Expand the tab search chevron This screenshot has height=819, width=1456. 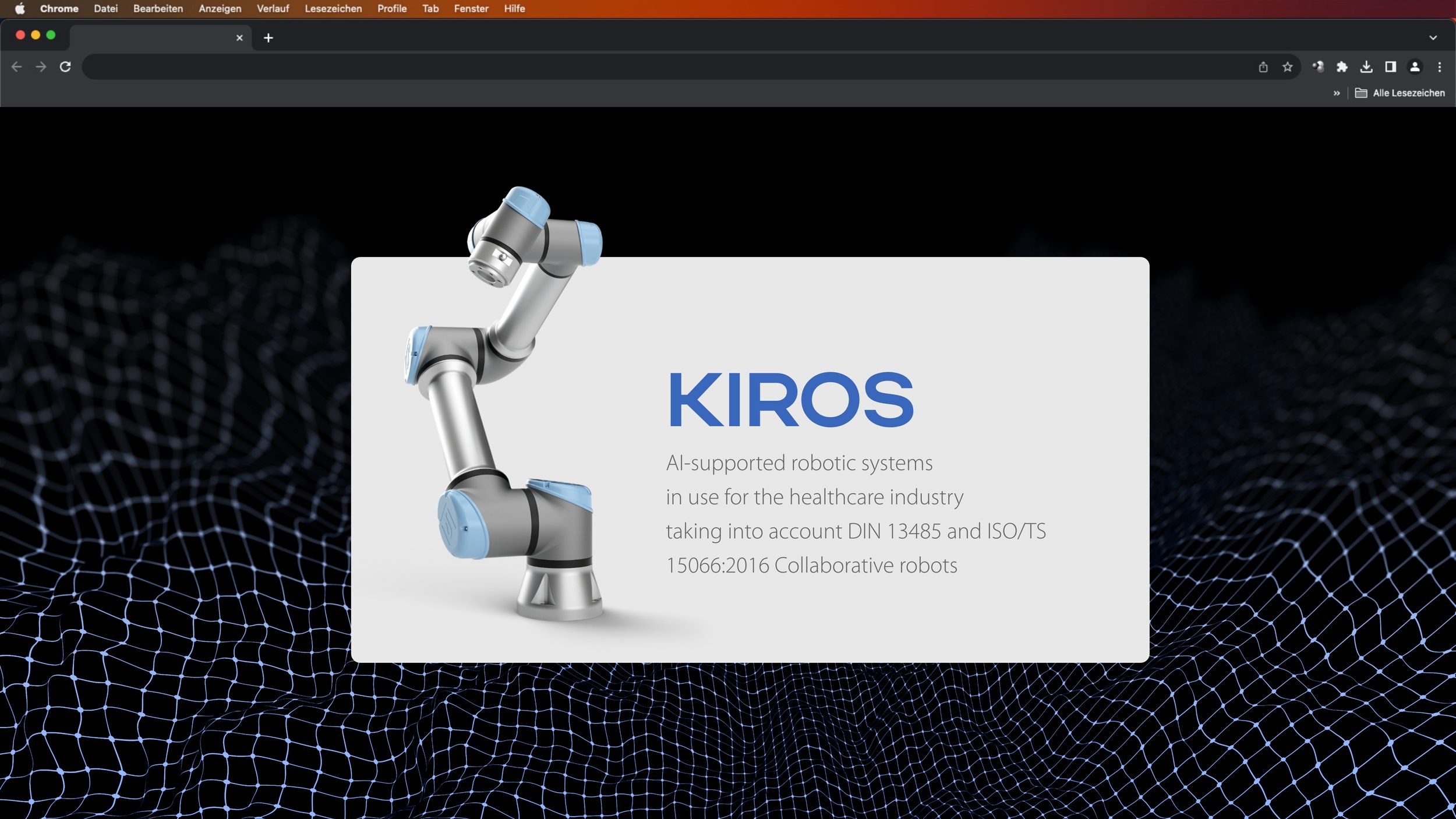click(x=1433, y=38)
